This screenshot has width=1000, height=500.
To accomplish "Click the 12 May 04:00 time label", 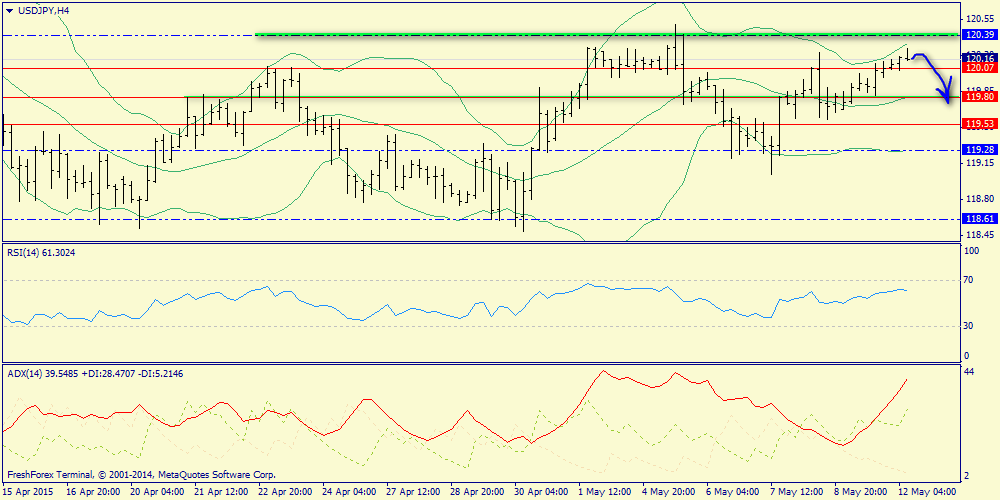I will pyautogui.click(x=926, y=492).
